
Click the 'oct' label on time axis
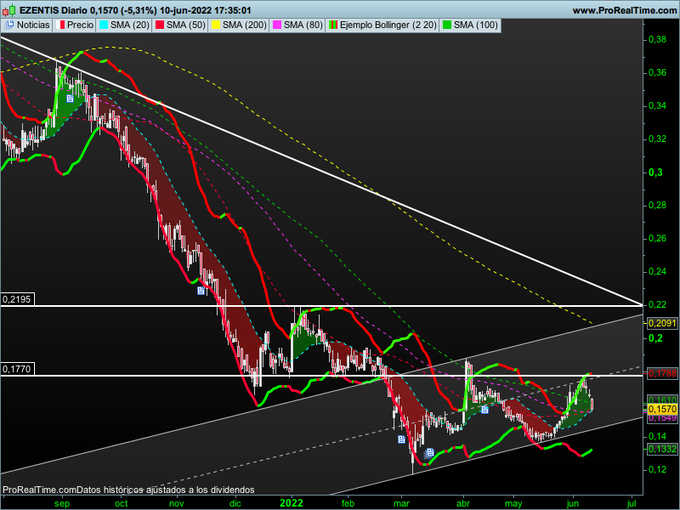(121, 503)
